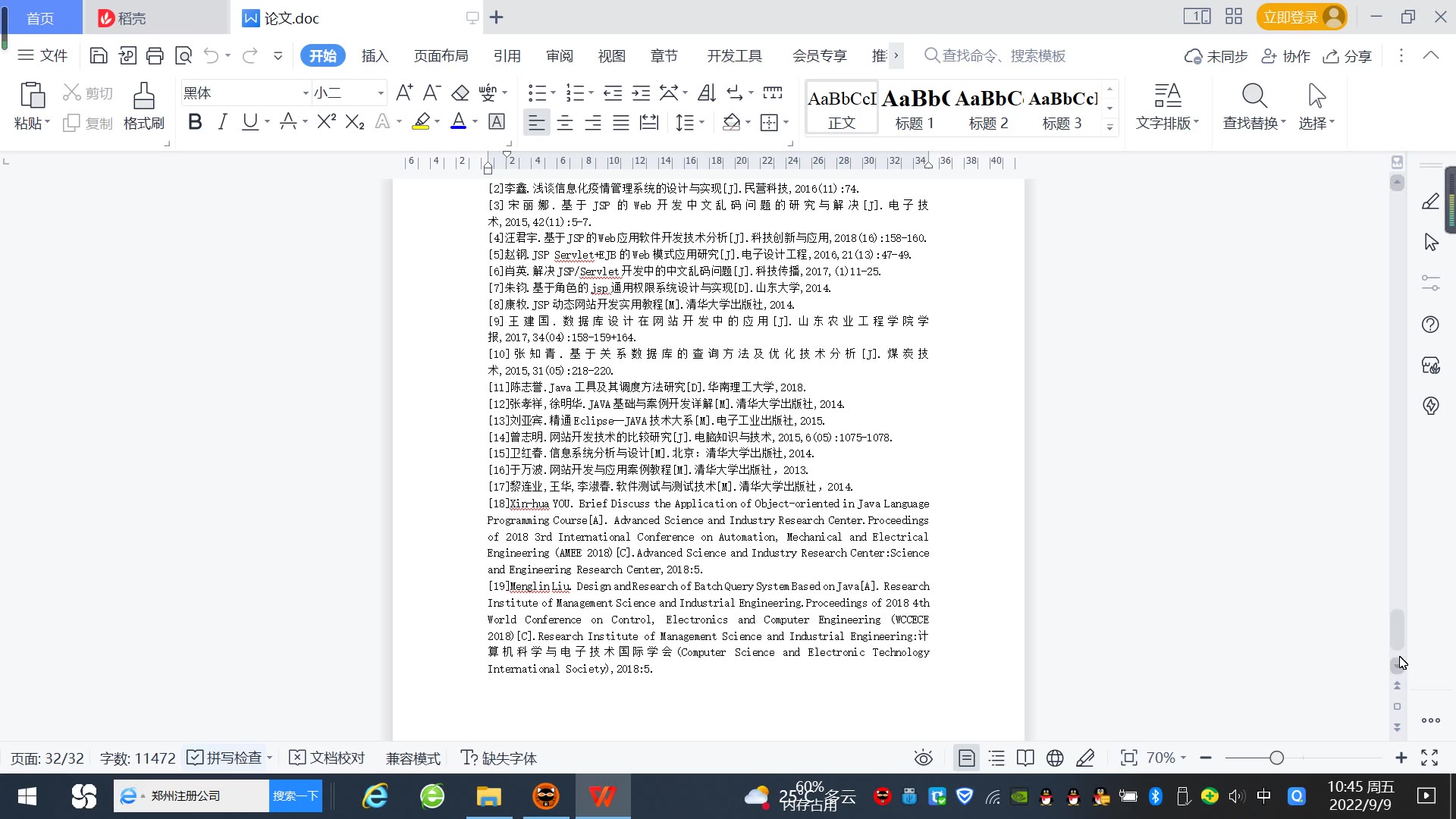This screenshot has height=819, width=1456.
Task: Click the vertical scrollbar thumb
Action: 1397,629
